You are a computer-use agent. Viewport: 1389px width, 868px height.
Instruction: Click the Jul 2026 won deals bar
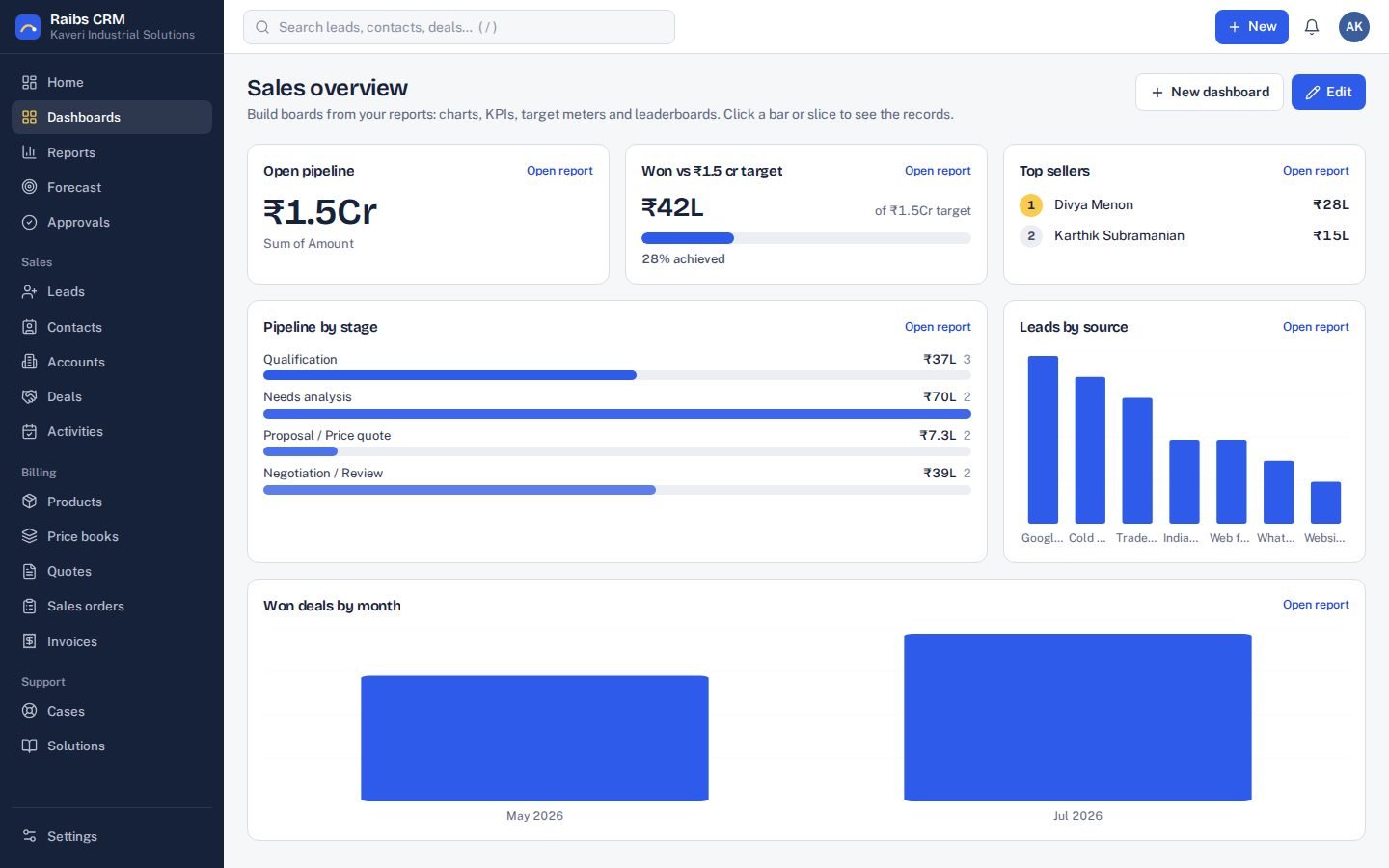(x=1077, y=718)
